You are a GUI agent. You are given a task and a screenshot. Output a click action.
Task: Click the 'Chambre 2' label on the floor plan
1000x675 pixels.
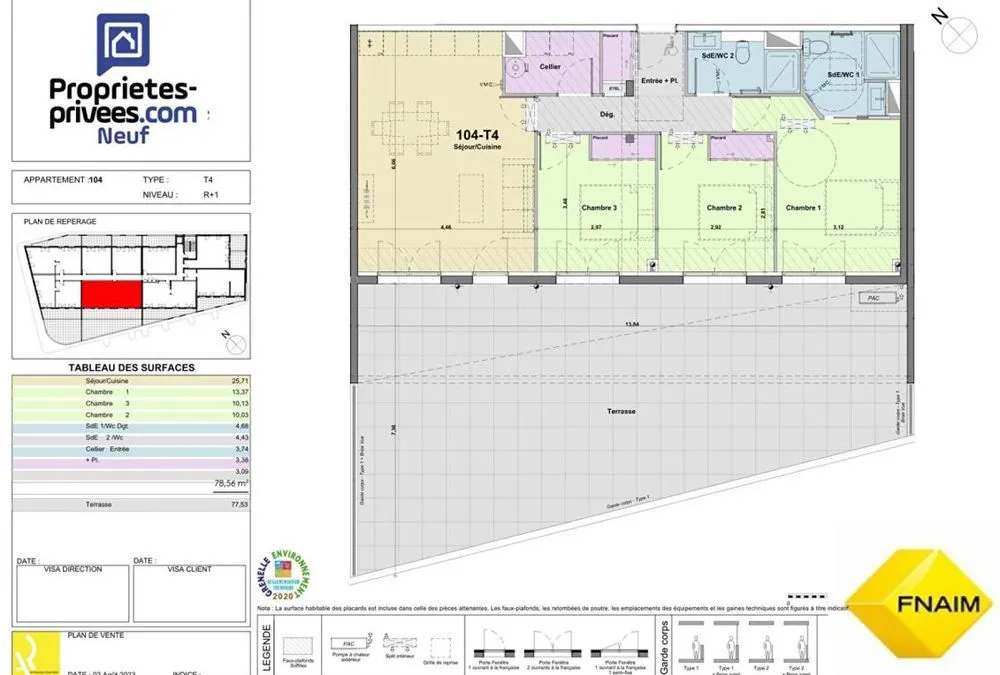(724, 207)
